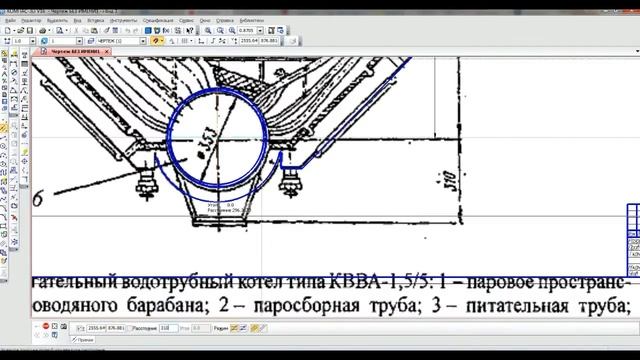Select the first Режим mode icon
Screen dimensions: 640x360
pos(234,328)
